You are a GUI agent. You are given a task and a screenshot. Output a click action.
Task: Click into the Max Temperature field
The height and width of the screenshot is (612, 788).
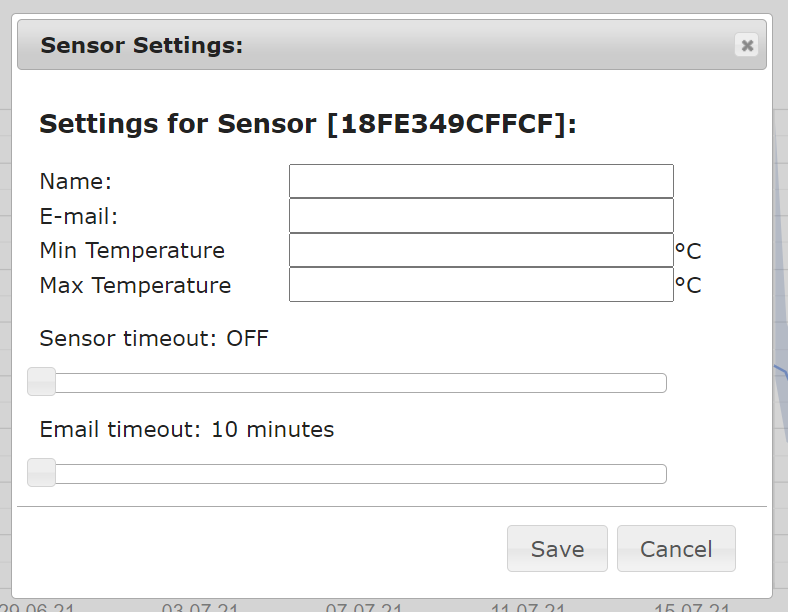point(481,285)
